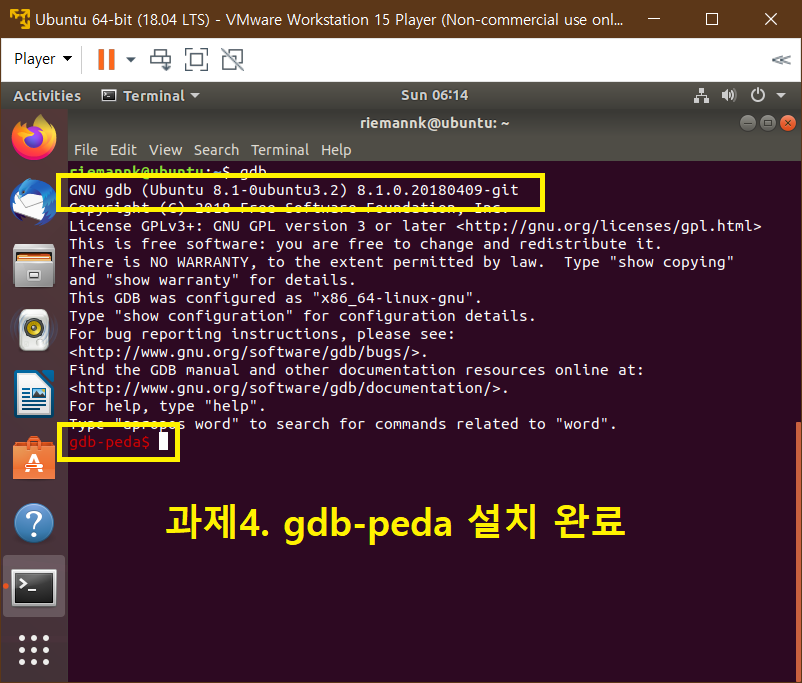Expand the Terminal app menu in top panel
This screenshot has width=802, height=683.
[x=151, y=96]
